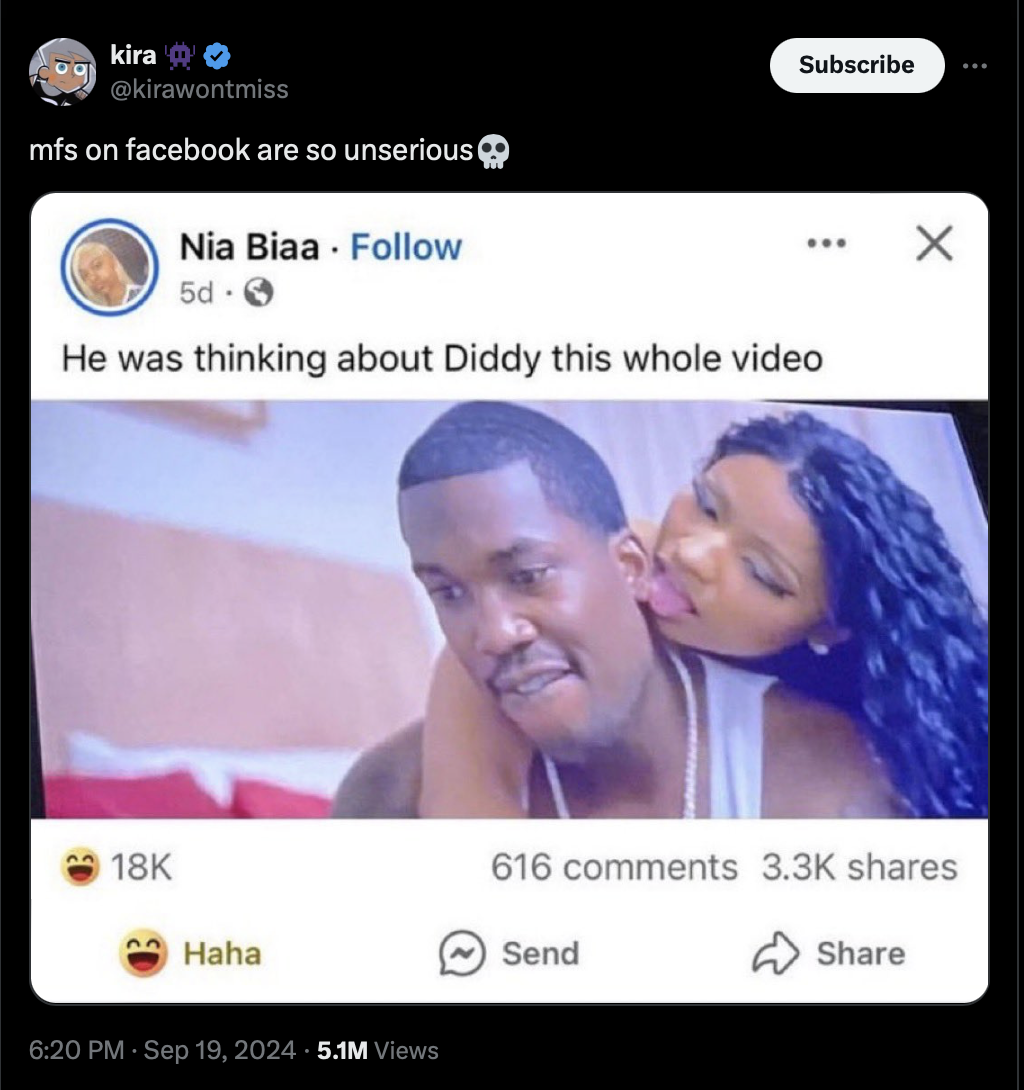Click the blue verified badge beside kira

[x=218, y=56]
